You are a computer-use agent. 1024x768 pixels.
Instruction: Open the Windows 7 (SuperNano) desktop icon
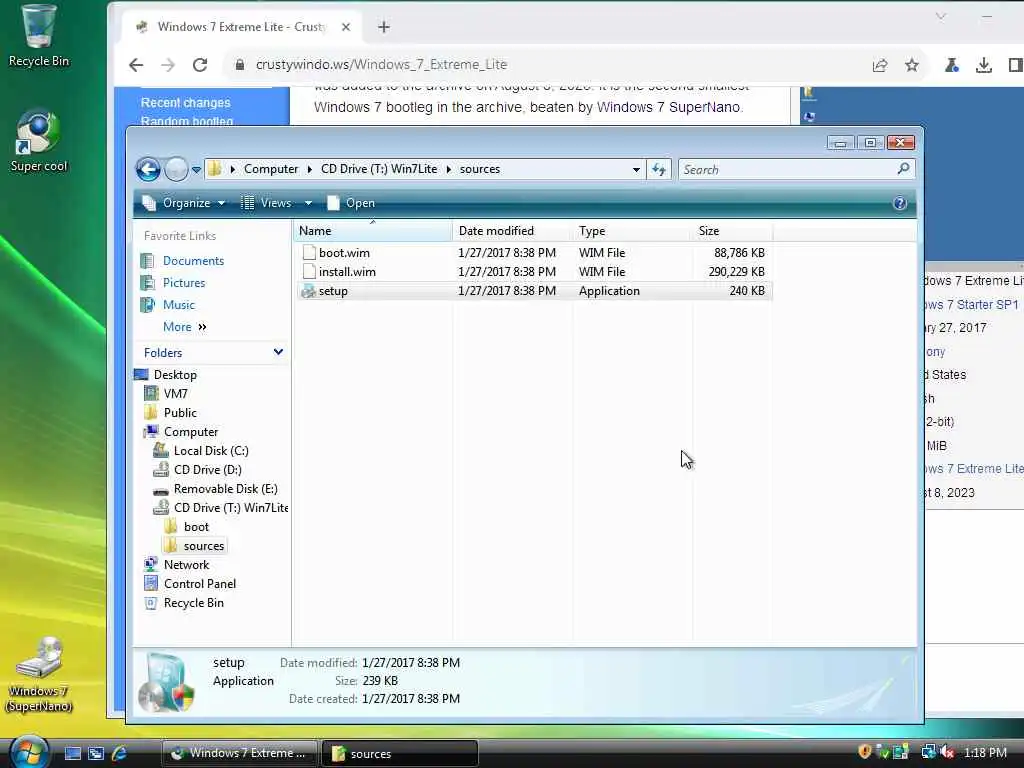pos(39,675)
